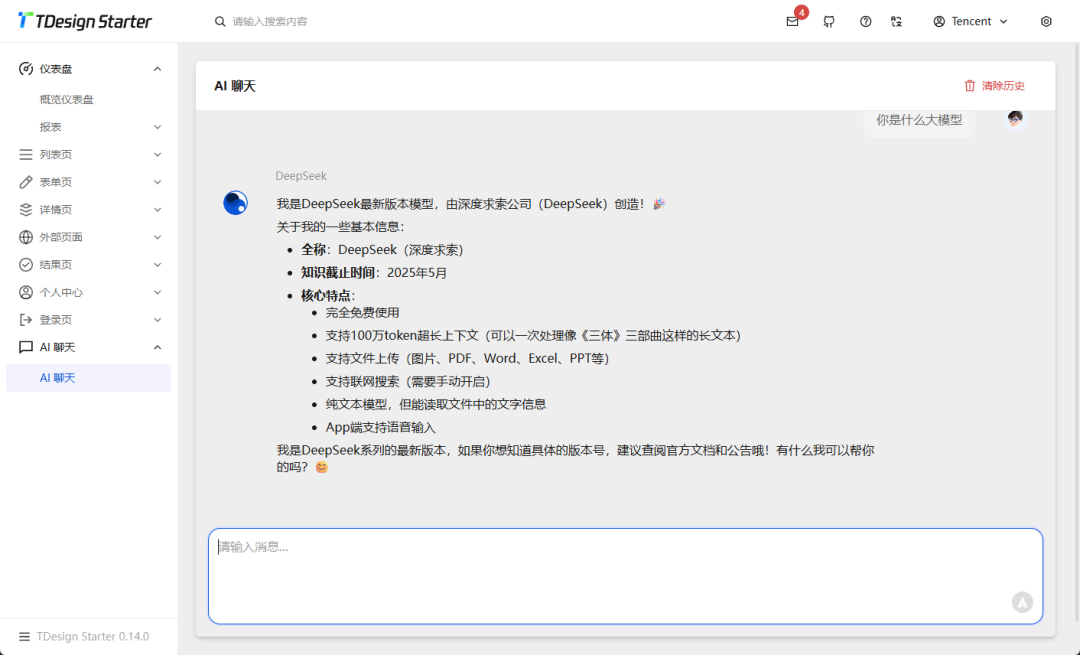Click the user avatar in chat

coord(1015,120)
